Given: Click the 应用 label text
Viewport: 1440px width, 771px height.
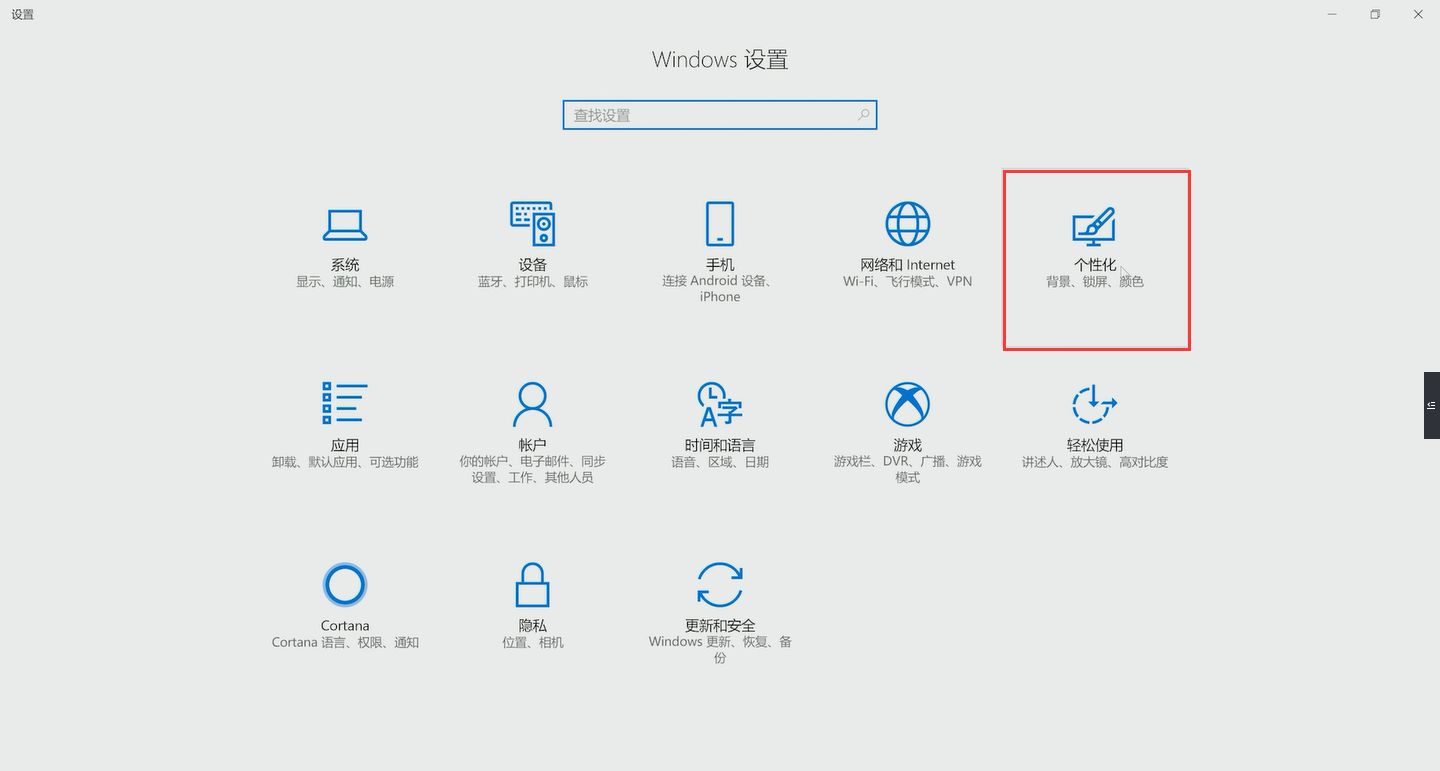Looking at the screenshot, I should click(345, 445).
